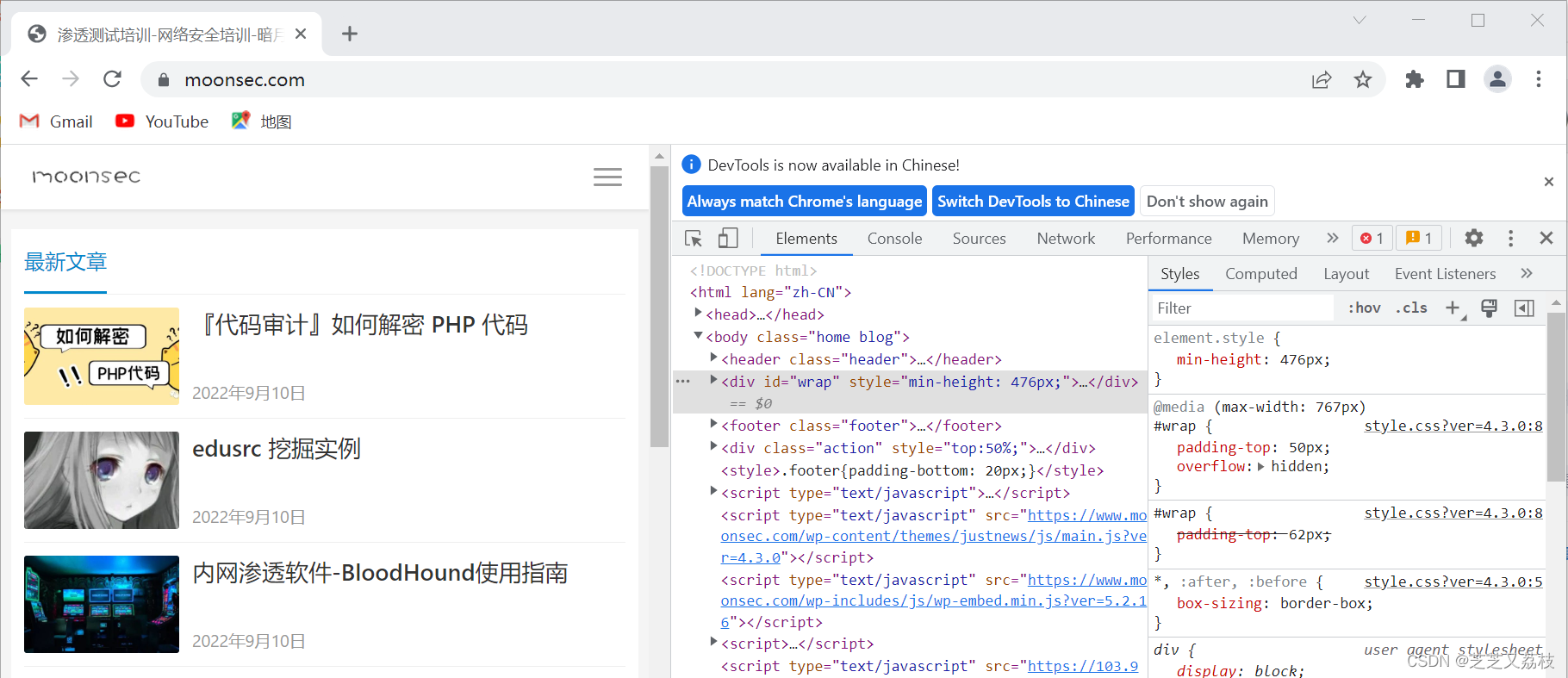Click the 最新文章 section heading
The image size is (1568, 678).
point(65,262)
